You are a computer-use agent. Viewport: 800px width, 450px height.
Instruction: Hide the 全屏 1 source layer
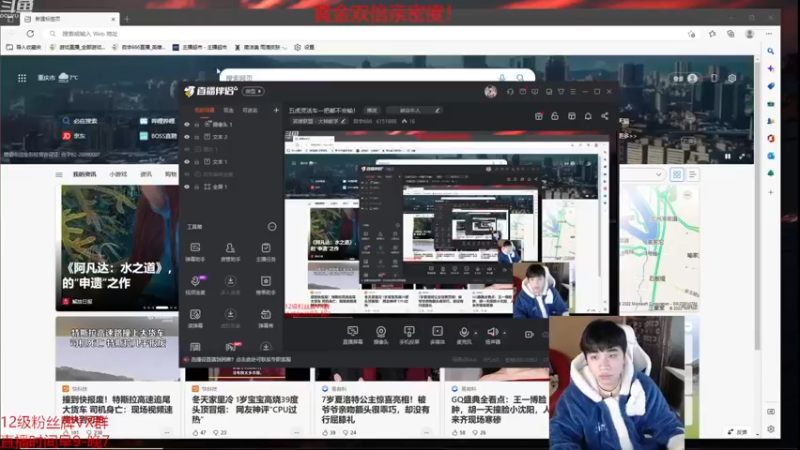click(187, 187)
